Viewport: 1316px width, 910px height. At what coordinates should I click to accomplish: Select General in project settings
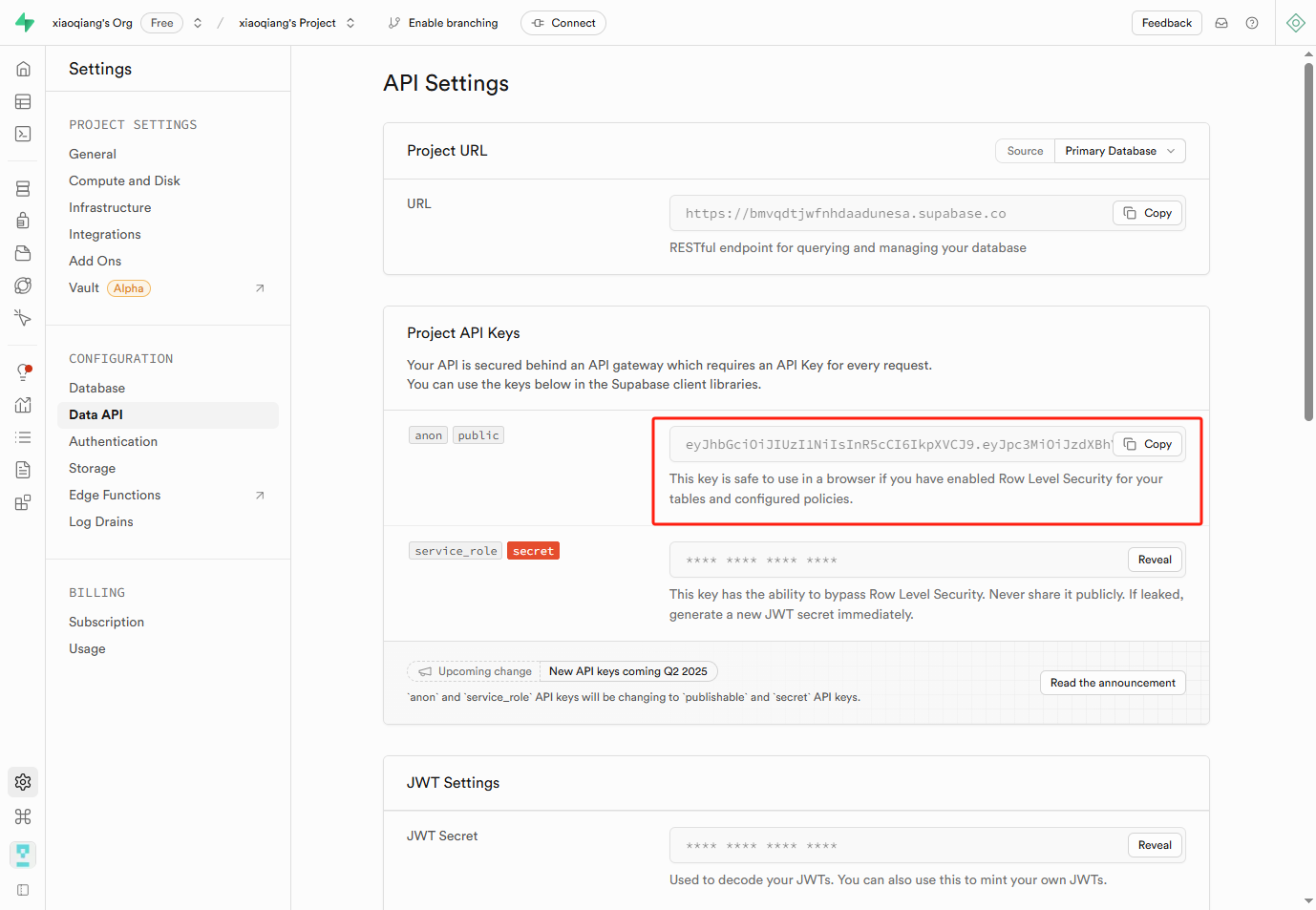pyautogui.click(x=93, y=154)
